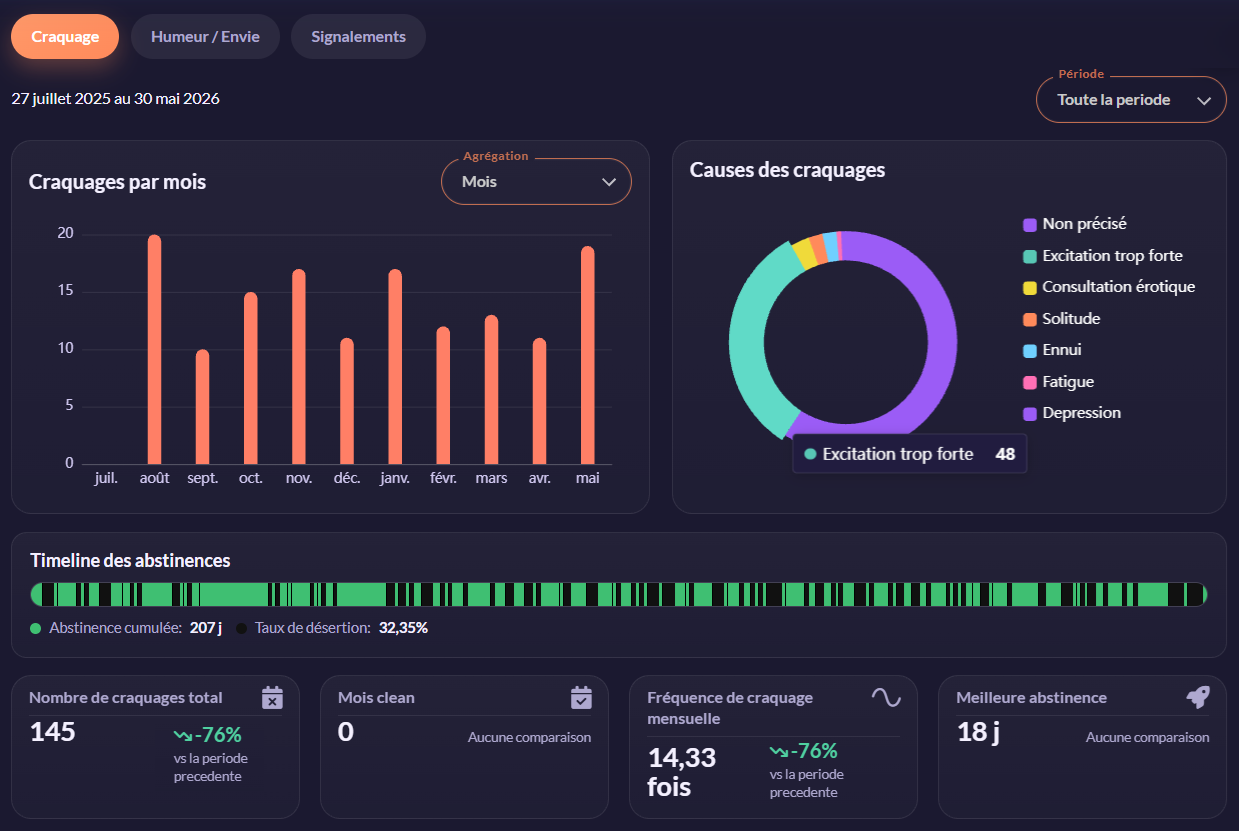This screenshot has height=831, width=1239.
Task: Toggle the Non précisé legend entry
Action: (x=1075, y=224)
